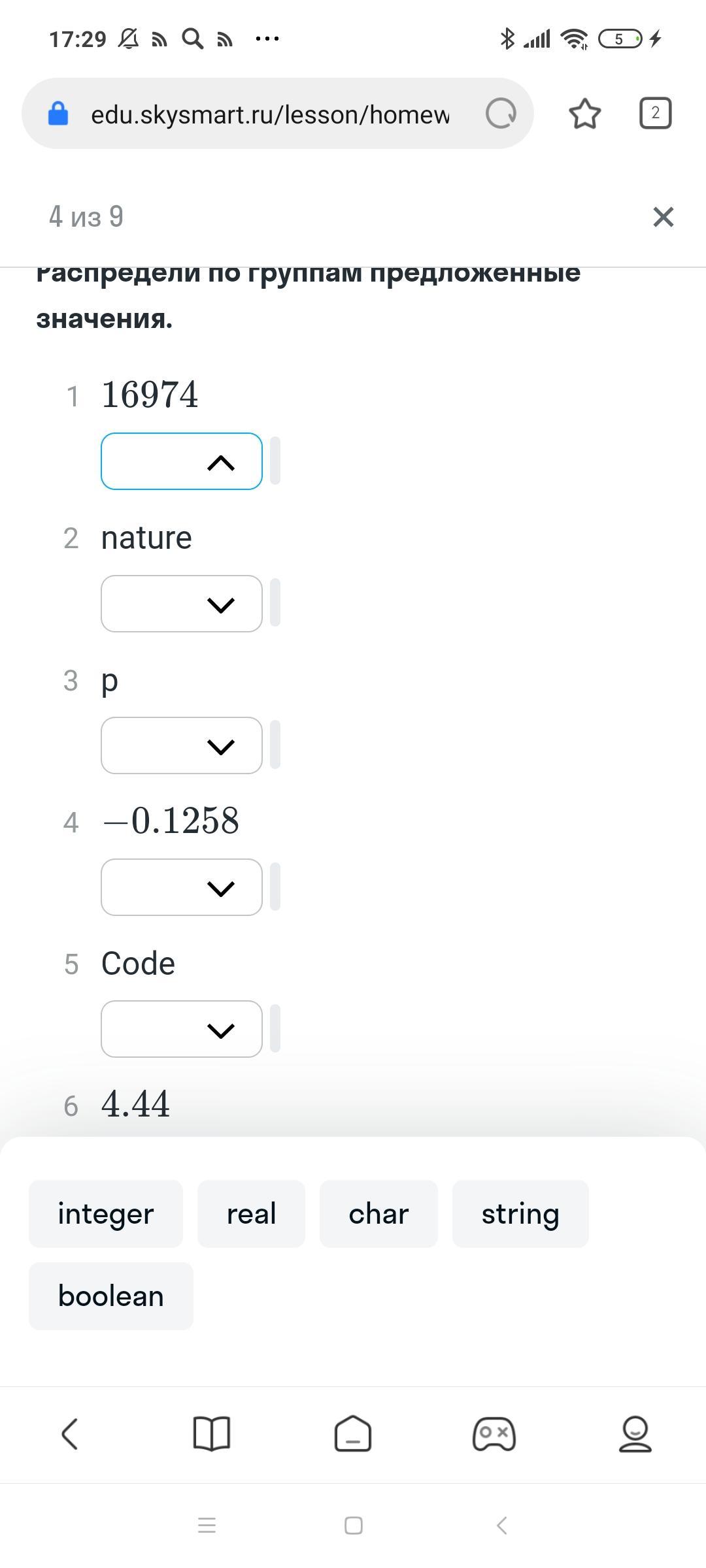This screenshot has height=1568, width=706.
Task: Choose the real option
Action: click(x=251, y=1214)
